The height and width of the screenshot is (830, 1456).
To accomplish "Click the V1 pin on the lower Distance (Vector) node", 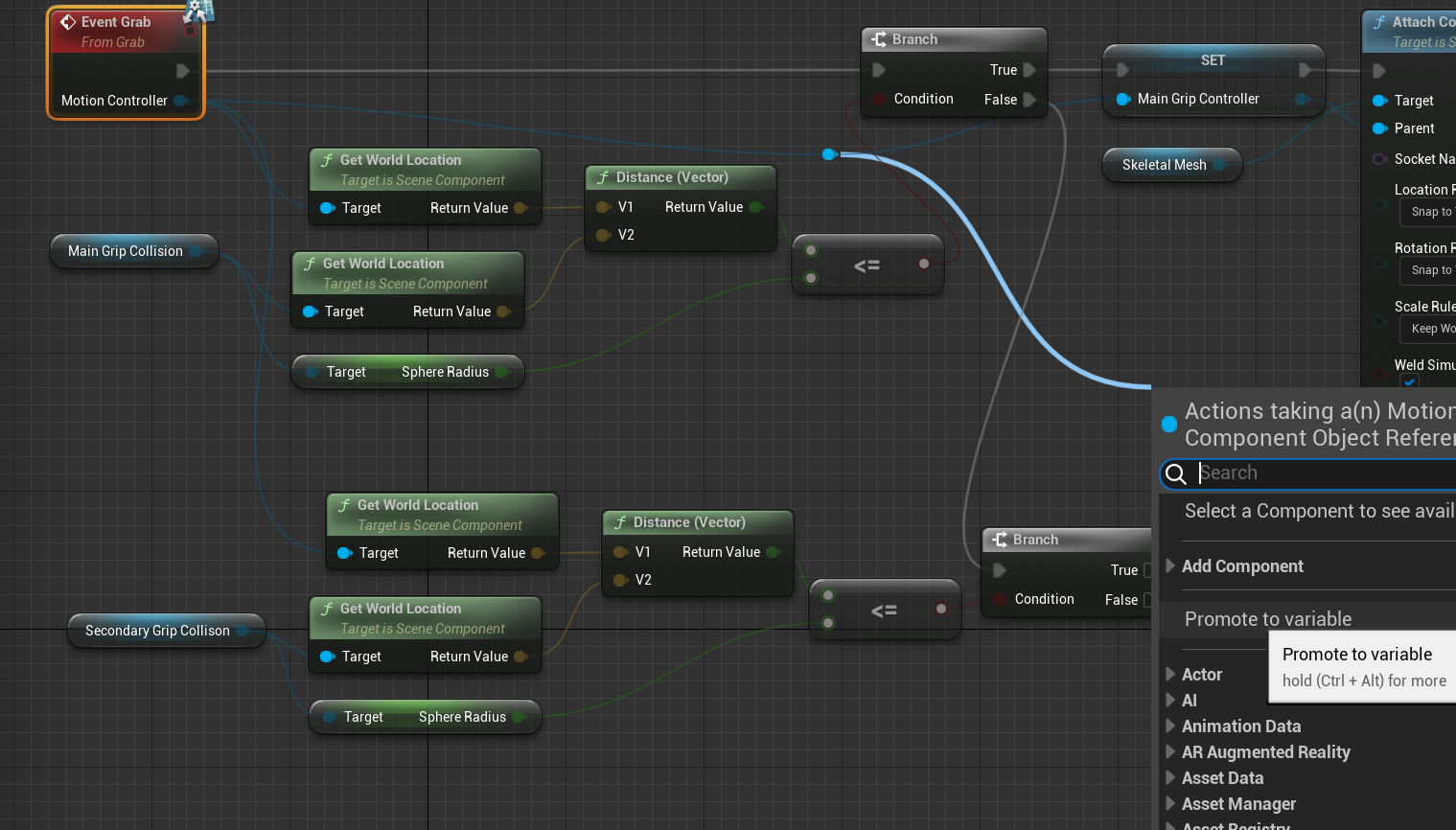I will (620, 552).
